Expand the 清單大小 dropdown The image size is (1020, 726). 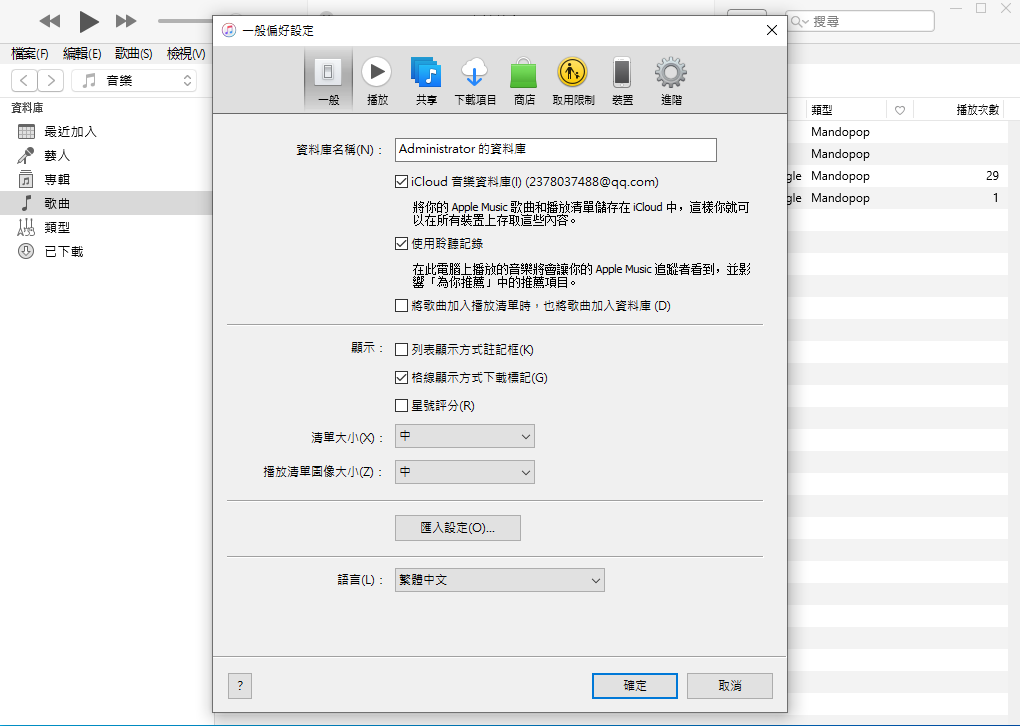pyautogui.click(x=465, y=436)
